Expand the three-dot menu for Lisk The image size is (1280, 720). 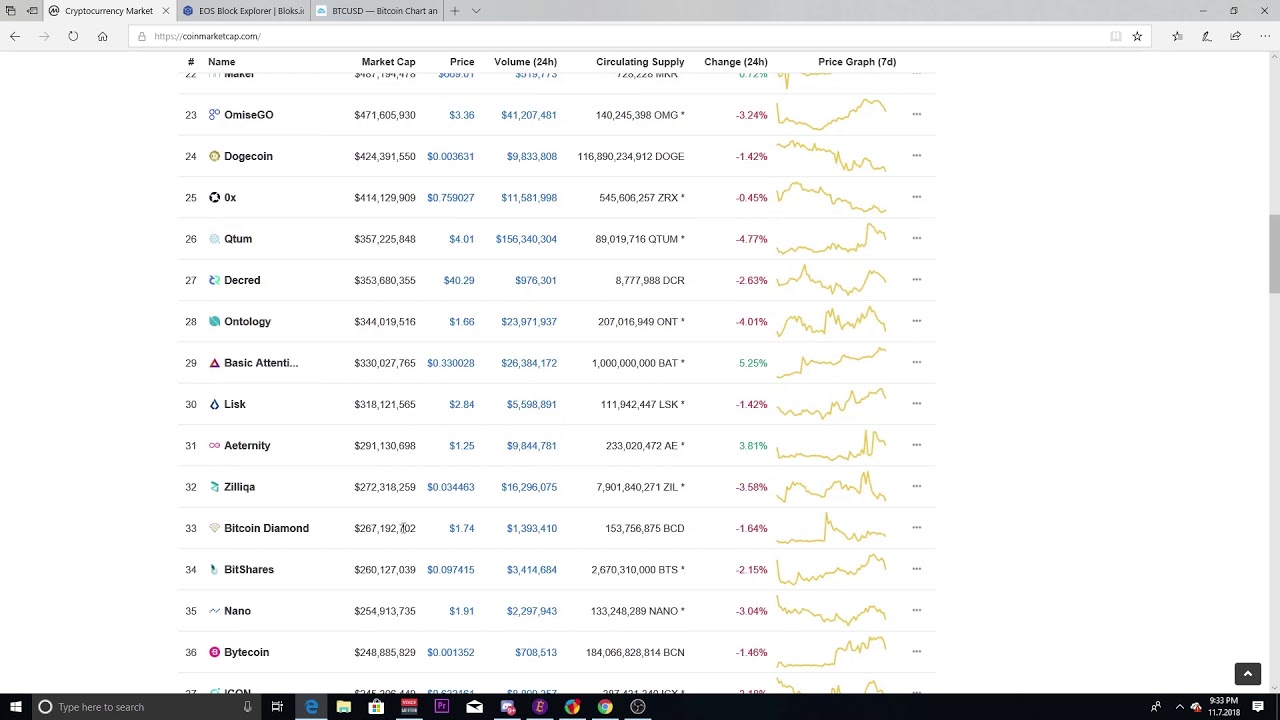coord(916,404)
